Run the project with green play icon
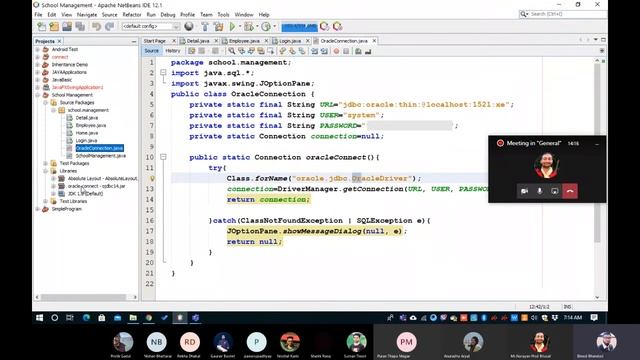This screenshot has height=360, width=640. [x=232, y=27]
